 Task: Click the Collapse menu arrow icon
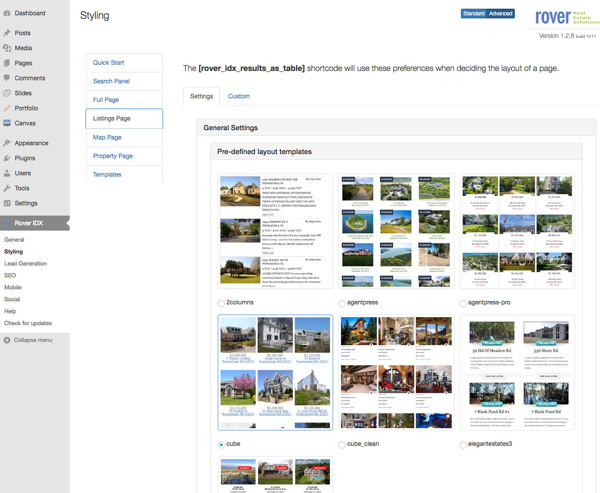(x=7, y=340)
